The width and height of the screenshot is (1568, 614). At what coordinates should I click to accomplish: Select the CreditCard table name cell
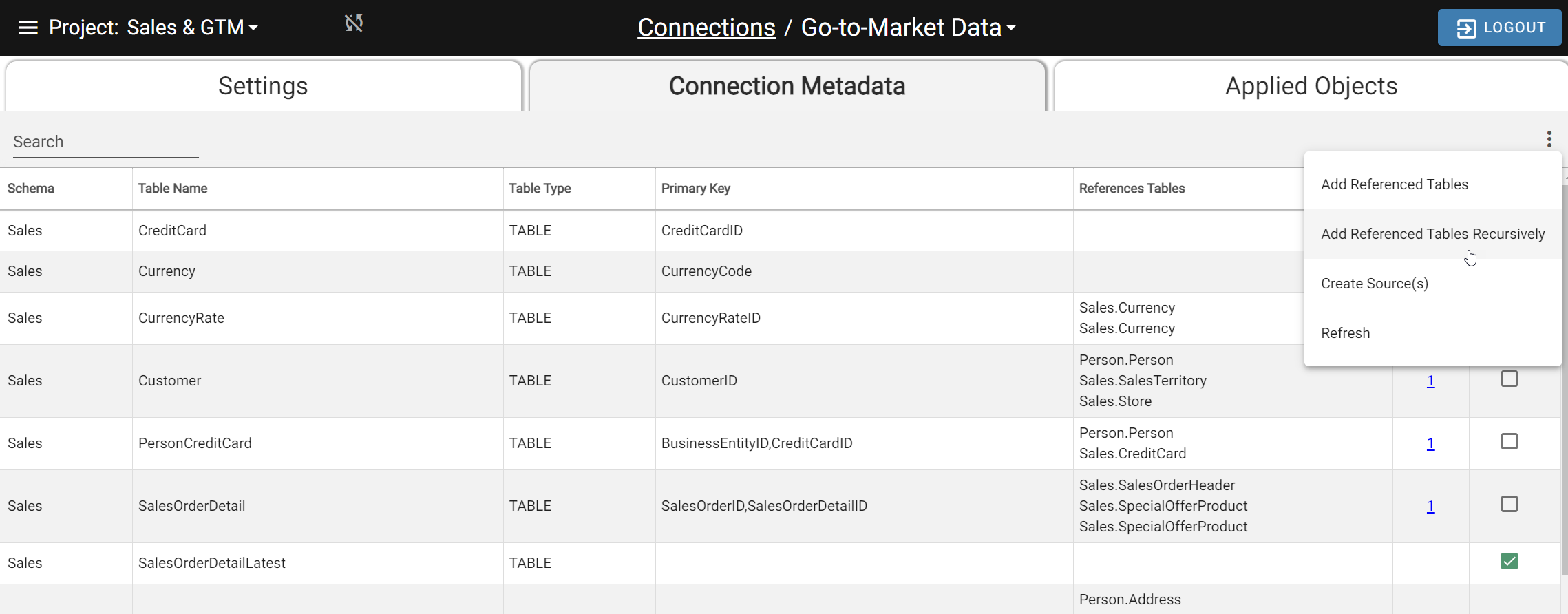[x=317, y=231]
